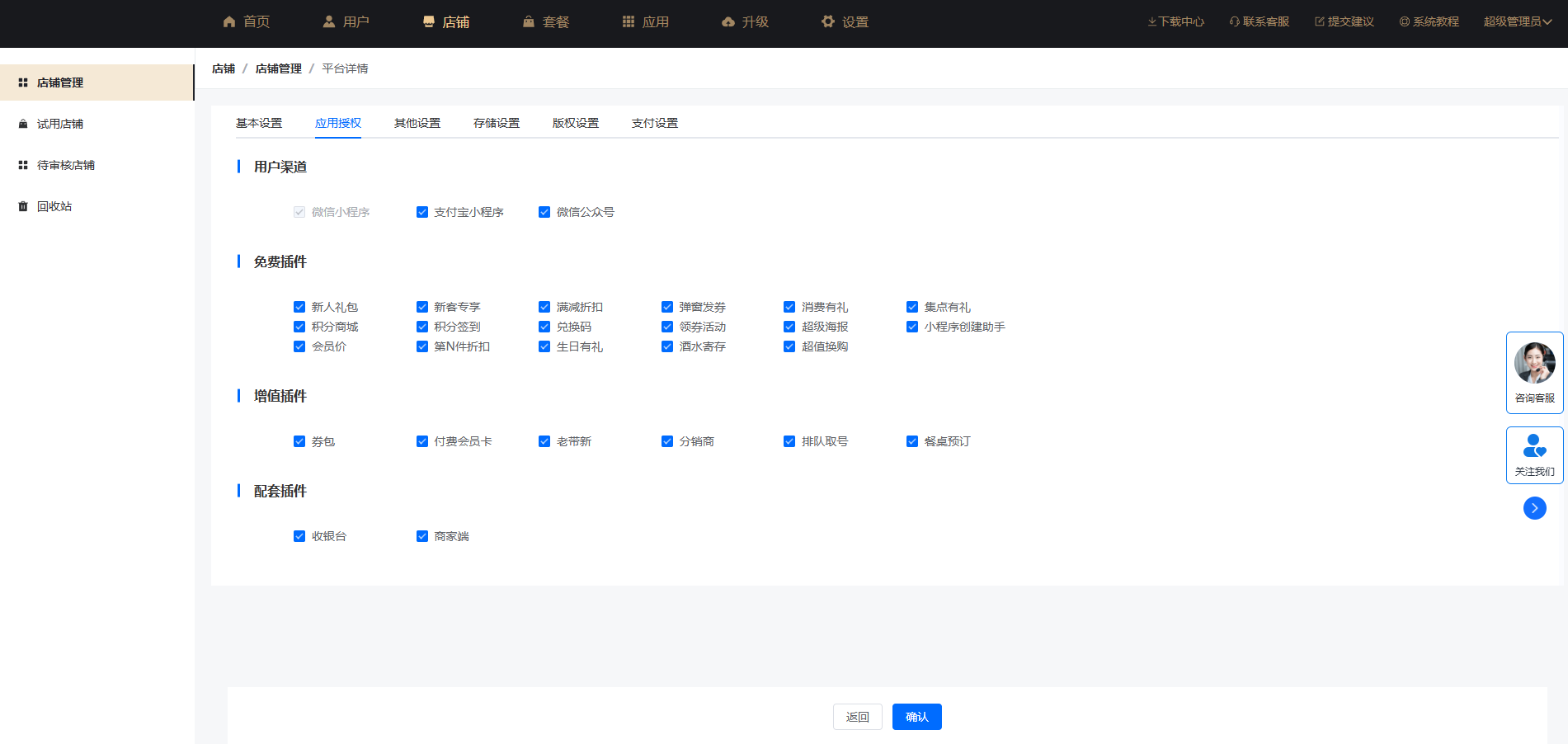Click the settings gear icon in navbar
The image size is (1568, 744).
click(x=828, y=21)
